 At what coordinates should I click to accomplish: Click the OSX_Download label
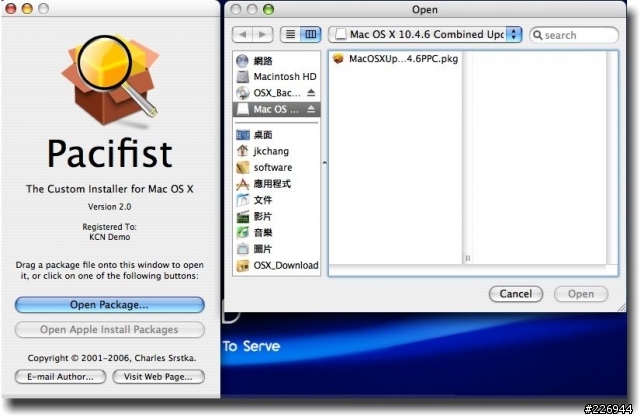[x=286, y=266]
